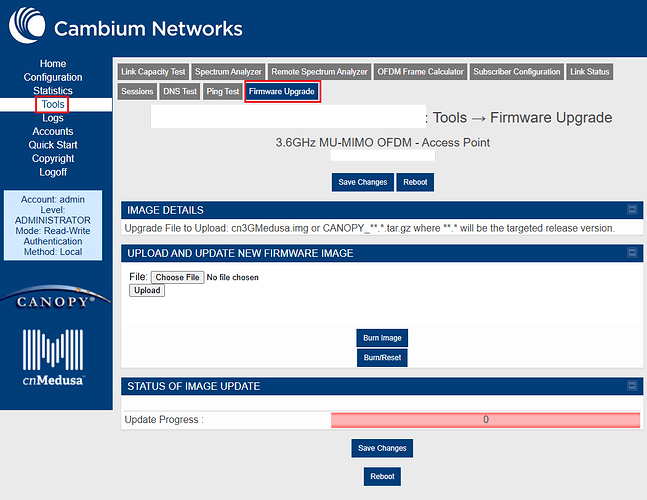This screenshot has height=500, width=647.
Task: Switch to the Spectrum Analyzer tab
Action: click(229, 72)
